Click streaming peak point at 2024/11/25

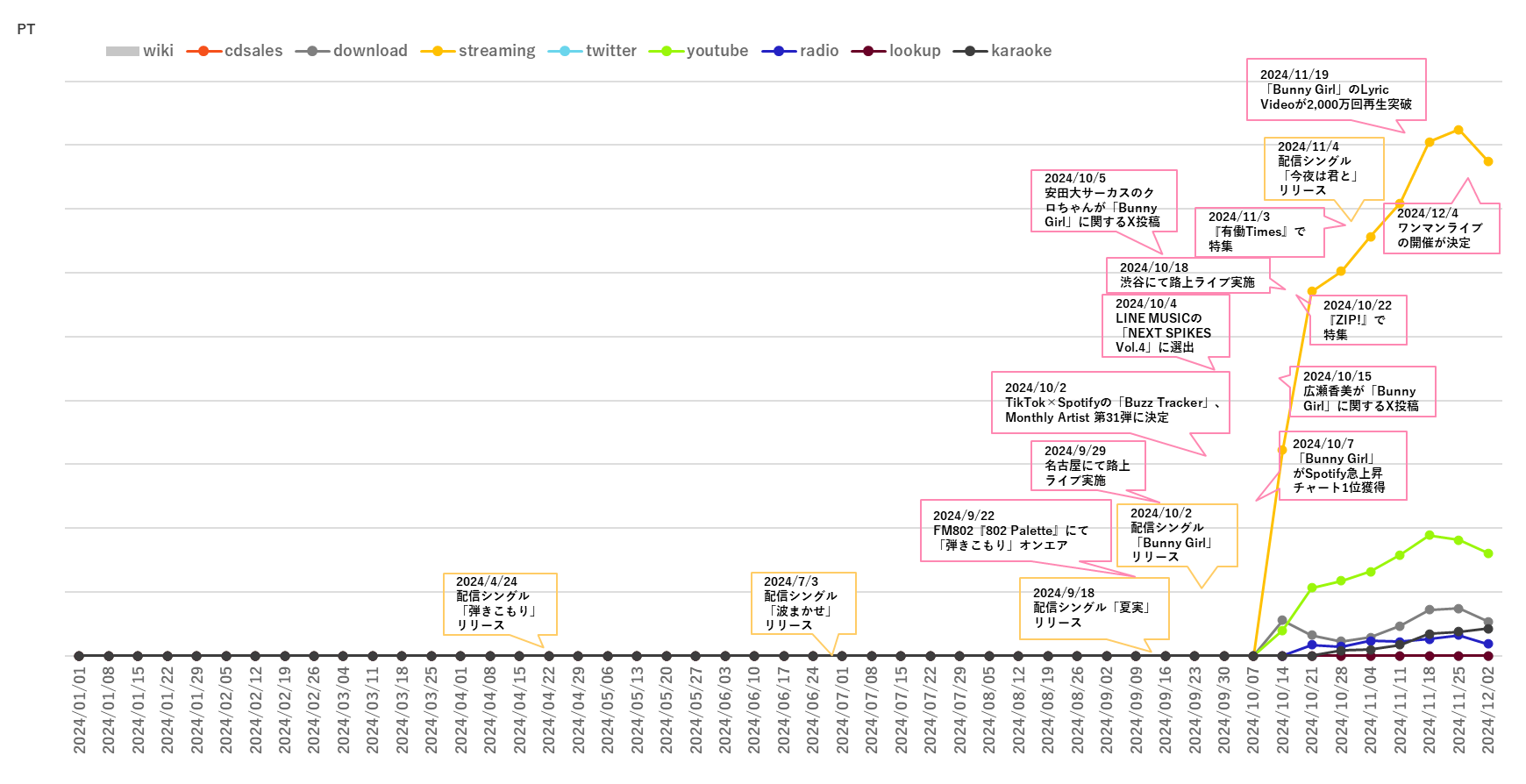[1458, 130]
